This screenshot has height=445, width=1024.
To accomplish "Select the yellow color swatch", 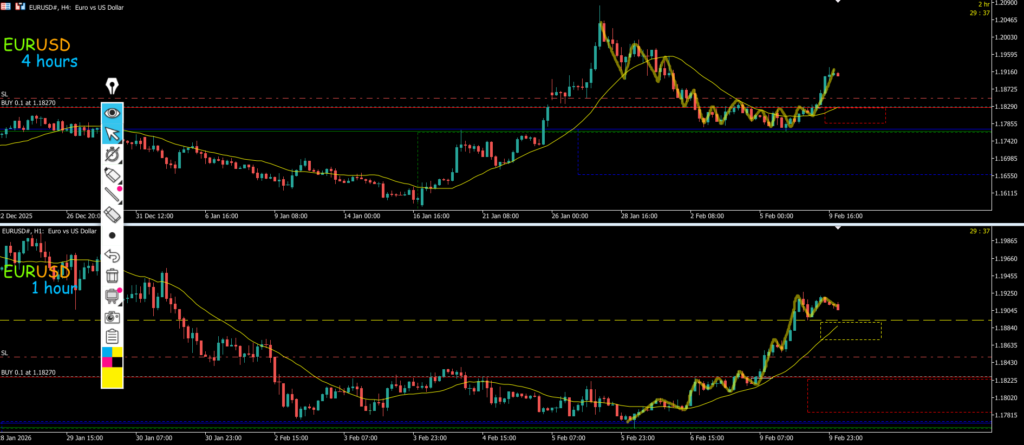I will tap(112, 377).
